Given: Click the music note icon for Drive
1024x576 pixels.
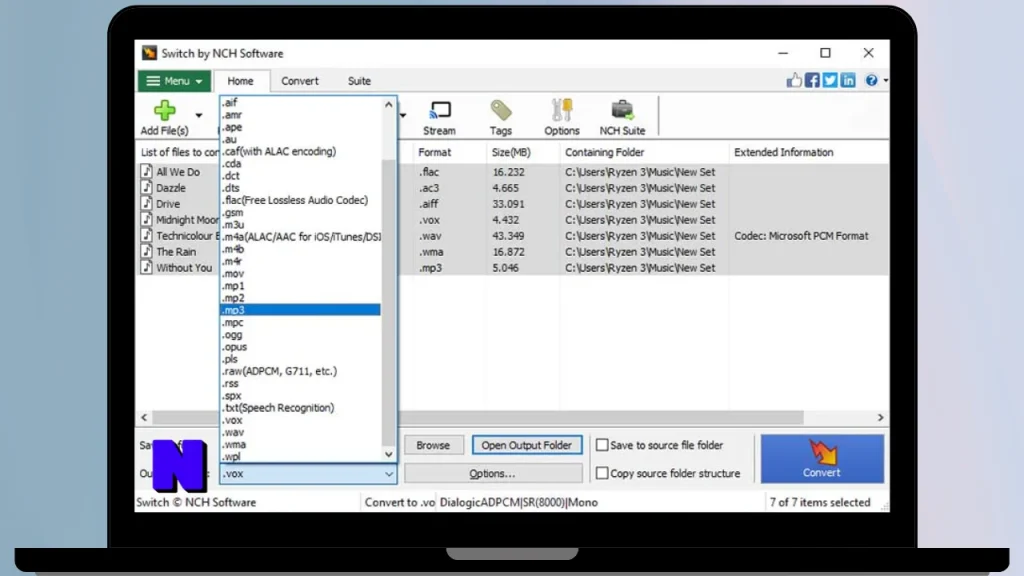Looking at the screenshot, I should pyautogui.click(x=146, y=203).
